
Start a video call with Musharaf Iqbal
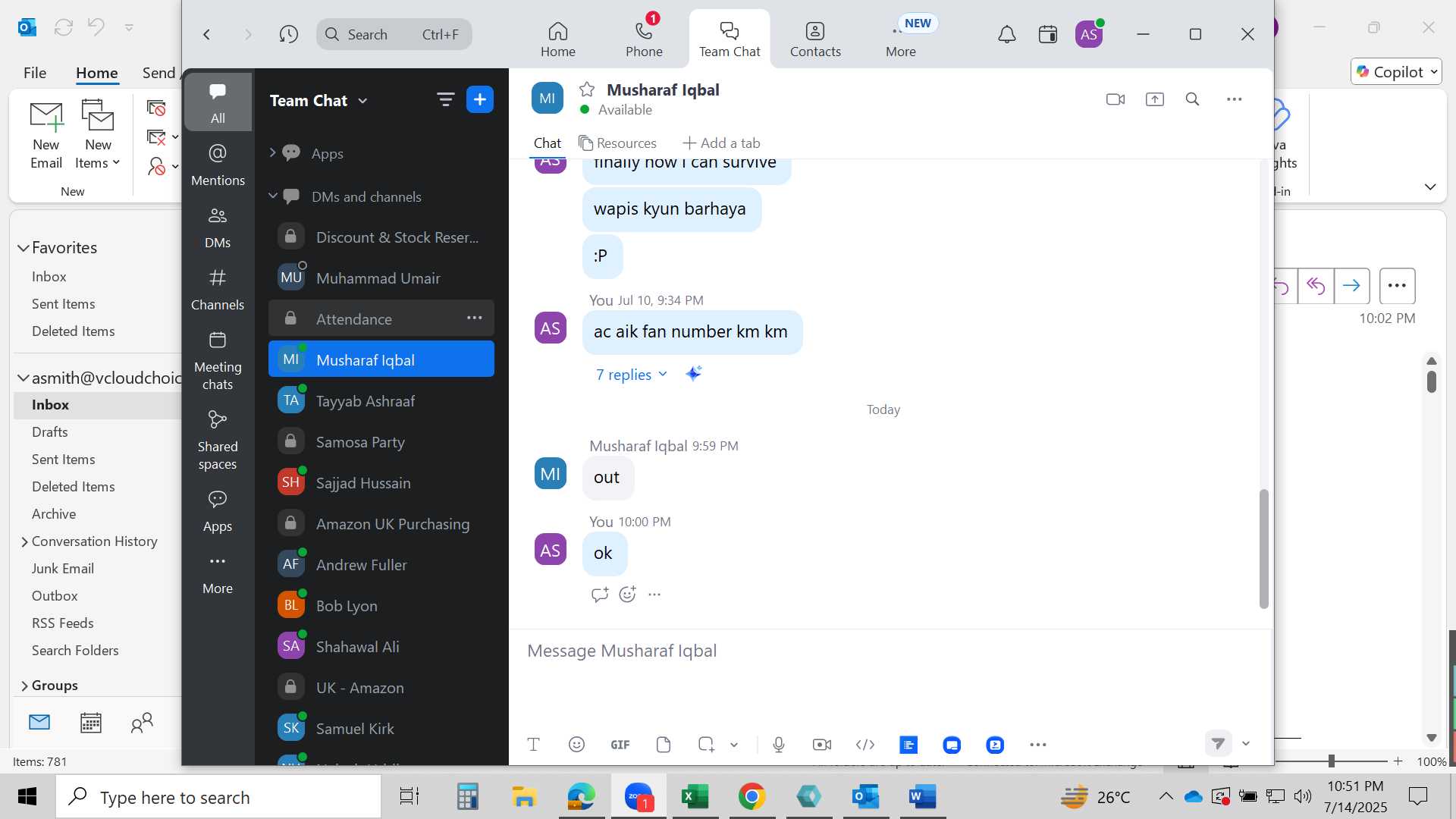tap(1115, 99)
